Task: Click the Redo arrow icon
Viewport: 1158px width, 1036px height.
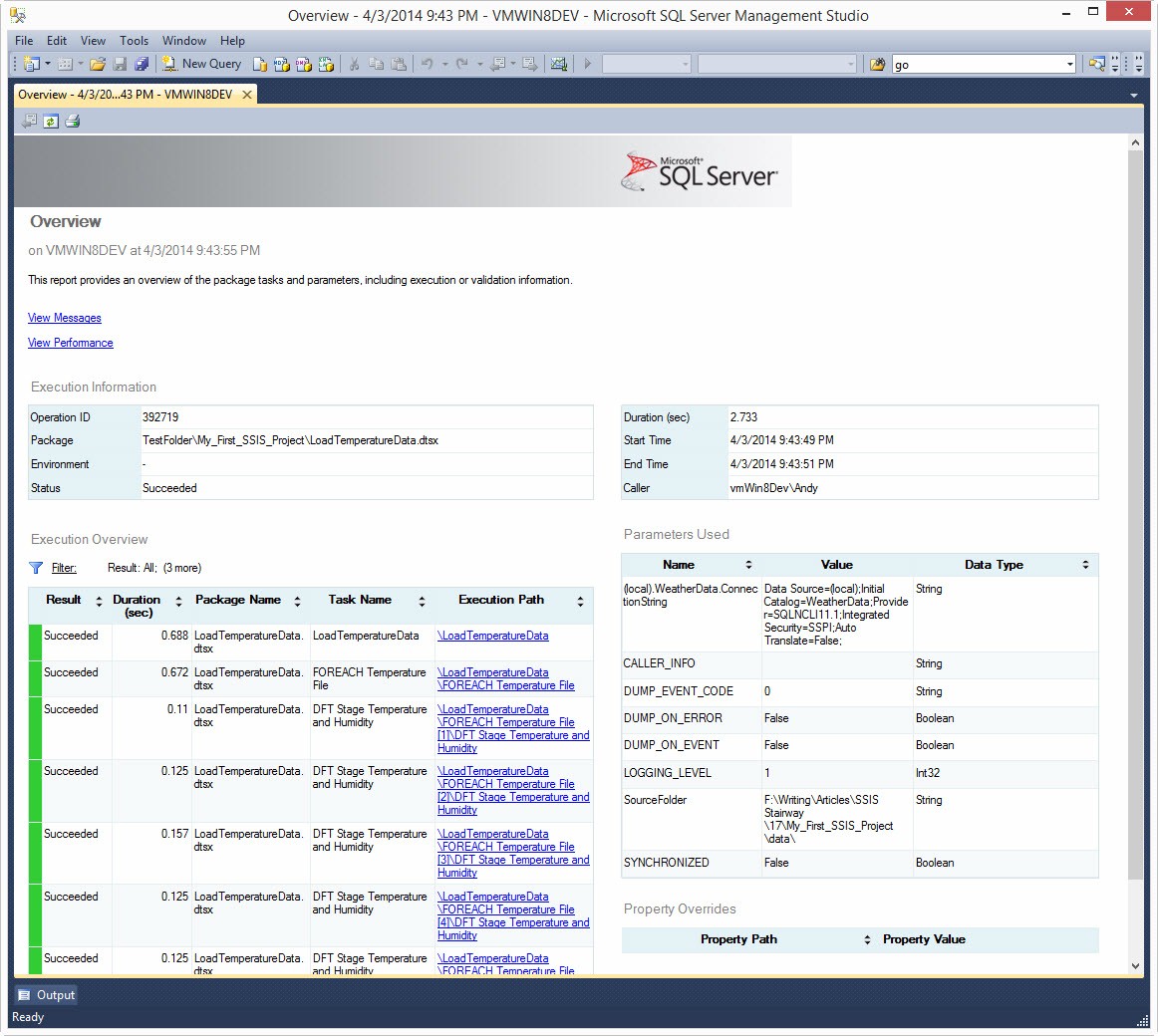Action: pyautogui.click(x=462, y=64)
